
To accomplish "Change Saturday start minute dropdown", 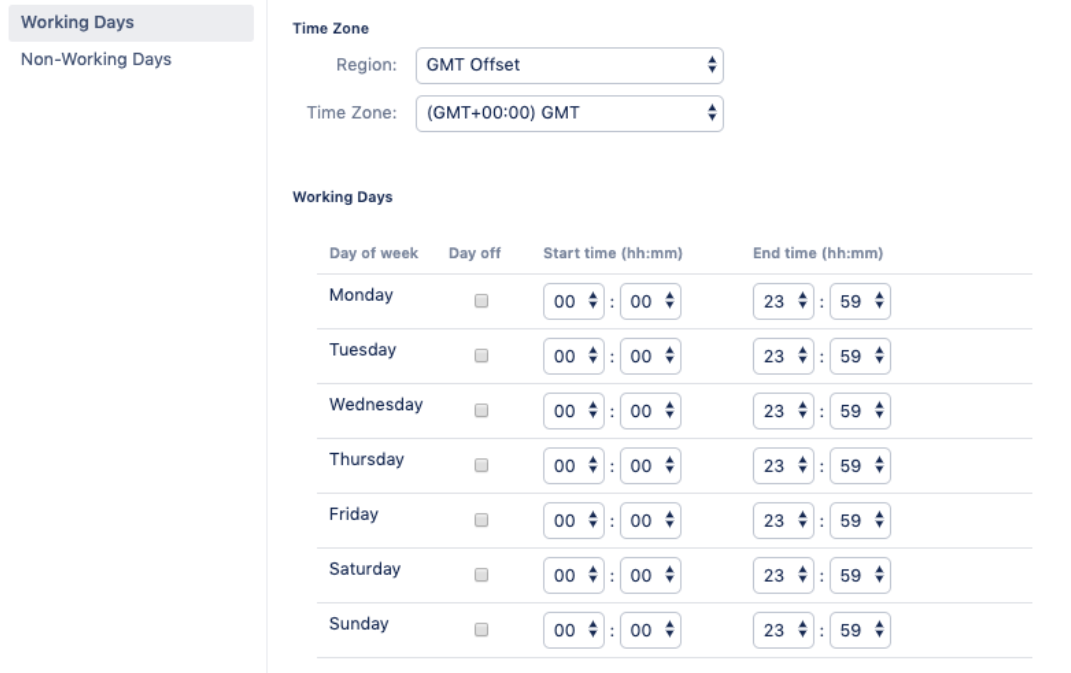I will (650, 575).
